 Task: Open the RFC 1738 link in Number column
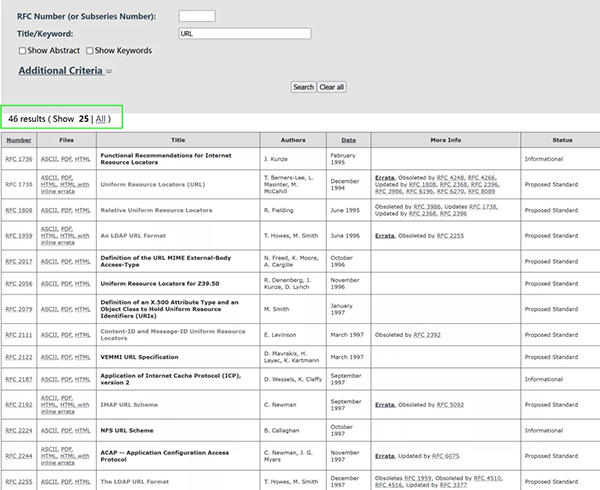point(19,184)
